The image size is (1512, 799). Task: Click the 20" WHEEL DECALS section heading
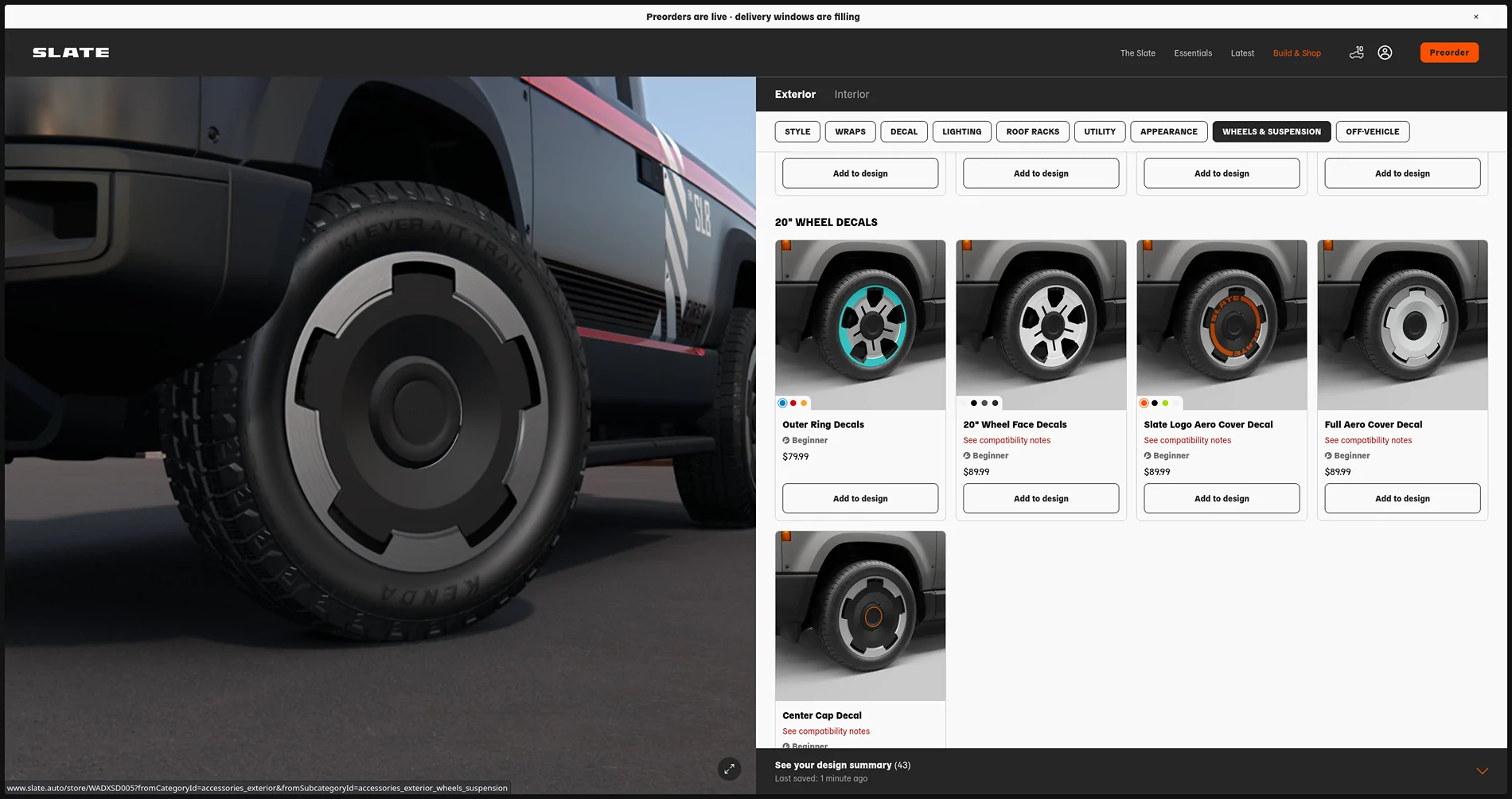click(x=826, y=222)
